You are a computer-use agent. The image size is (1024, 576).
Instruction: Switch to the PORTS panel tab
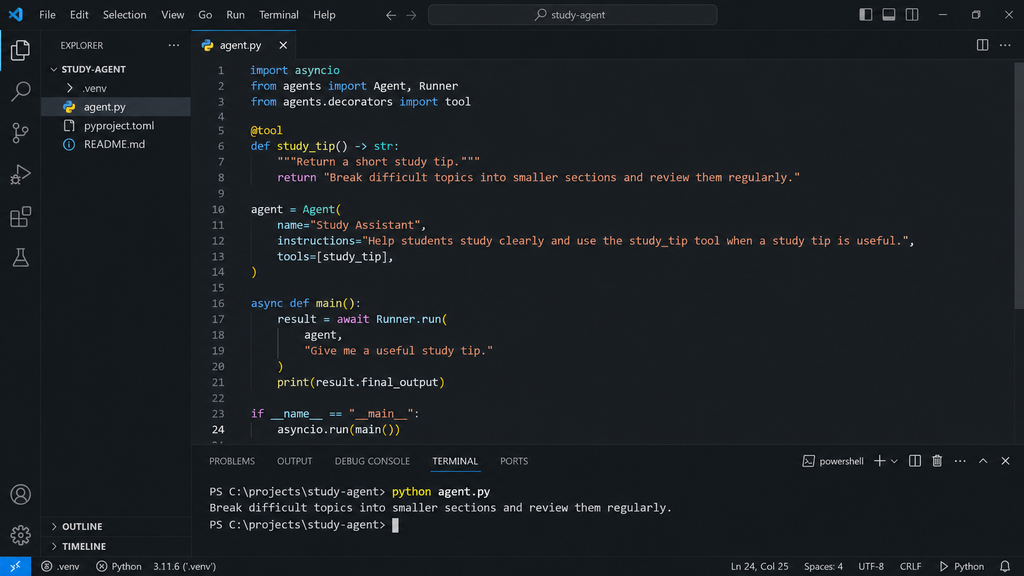(x=514, y=461)
